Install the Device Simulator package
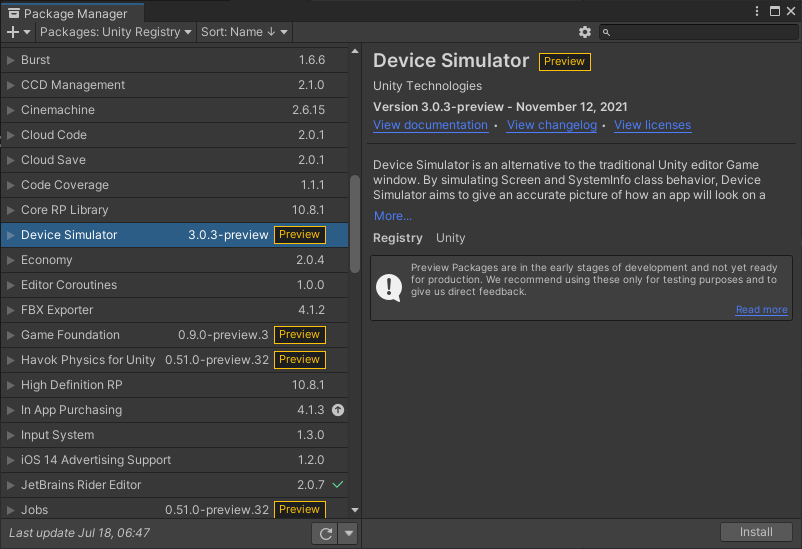The image size is (802, 549). pyautogui.click(x=756, y=532)
